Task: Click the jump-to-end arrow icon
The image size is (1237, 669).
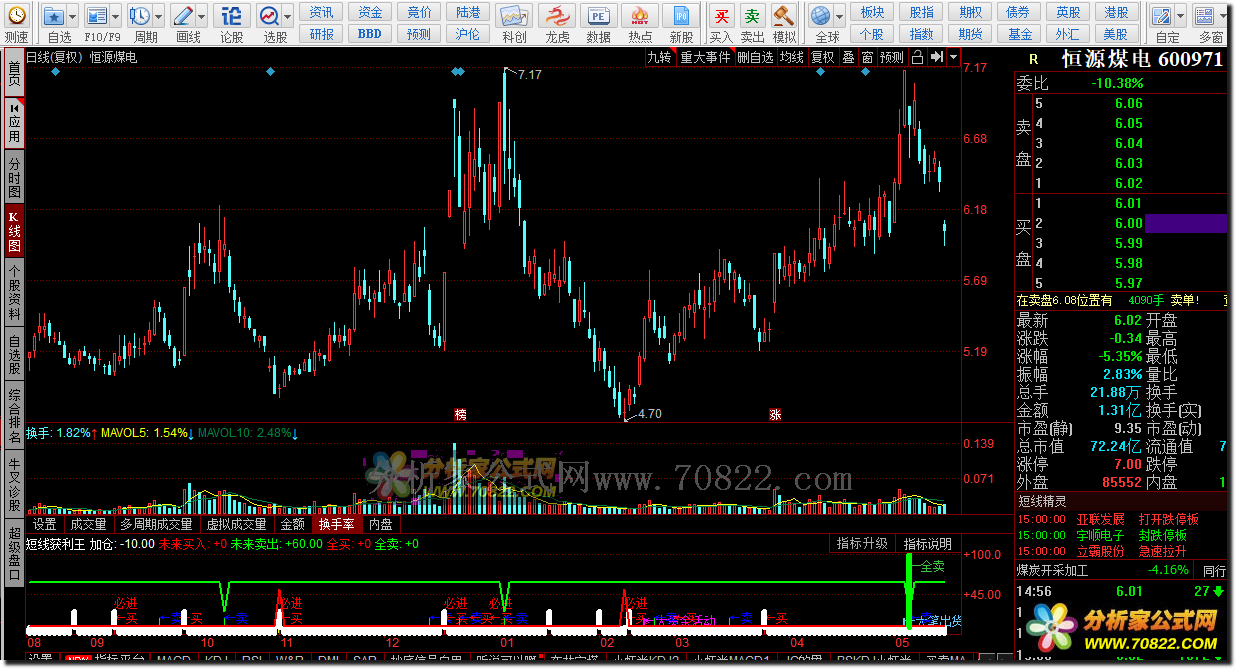Action: point(936,57)
